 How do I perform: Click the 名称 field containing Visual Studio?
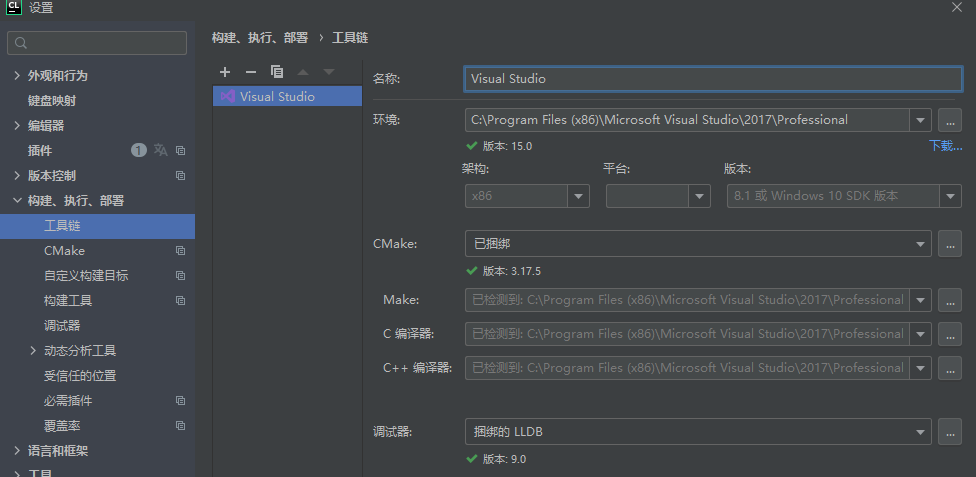pos(713,79)
